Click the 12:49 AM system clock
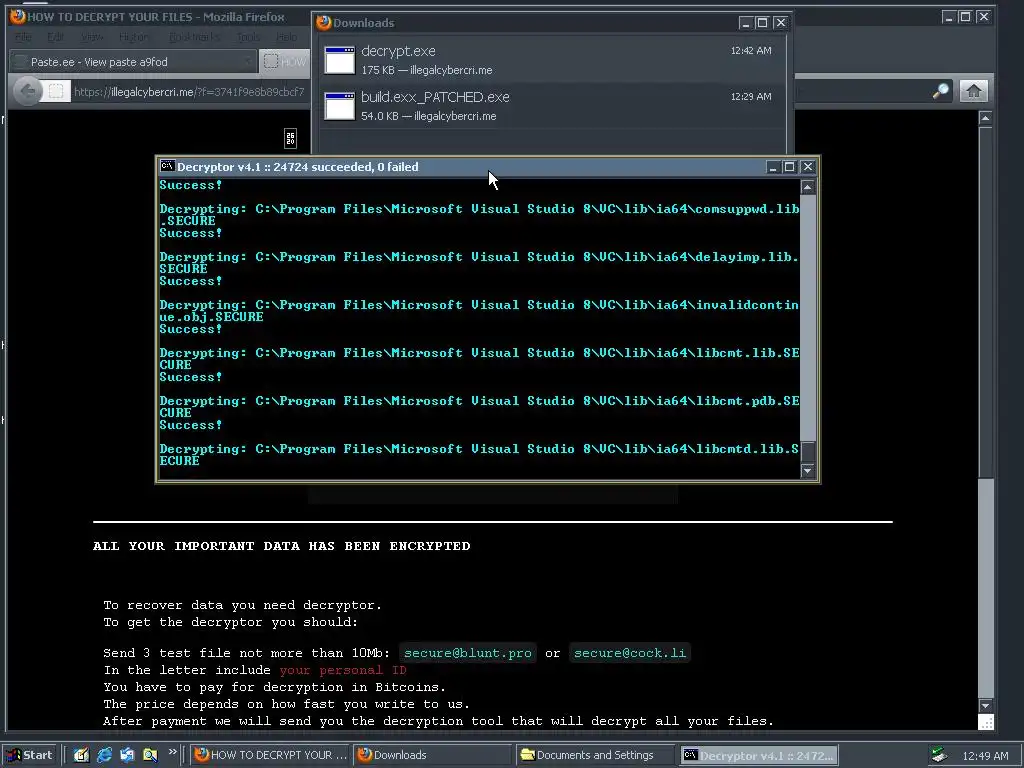1024x768 pixels. (x=985, y=756)
